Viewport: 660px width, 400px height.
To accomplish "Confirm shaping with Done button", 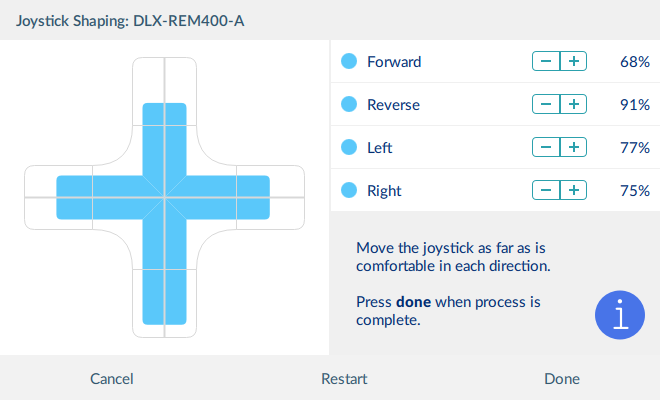I will point(562,379).
